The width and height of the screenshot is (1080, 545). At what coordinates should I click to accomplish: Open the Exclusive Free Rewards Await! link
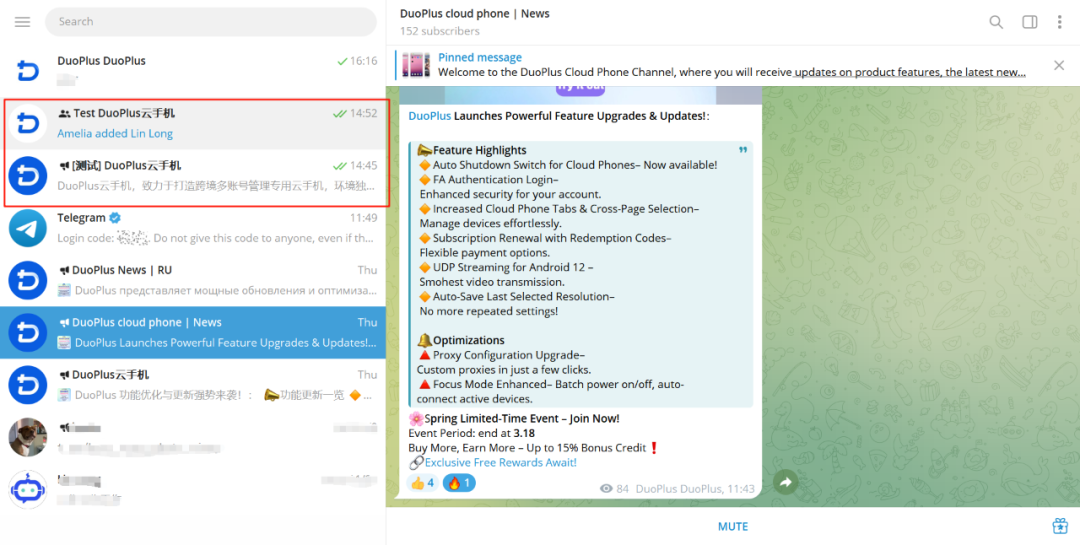click(x=501, y=462)
